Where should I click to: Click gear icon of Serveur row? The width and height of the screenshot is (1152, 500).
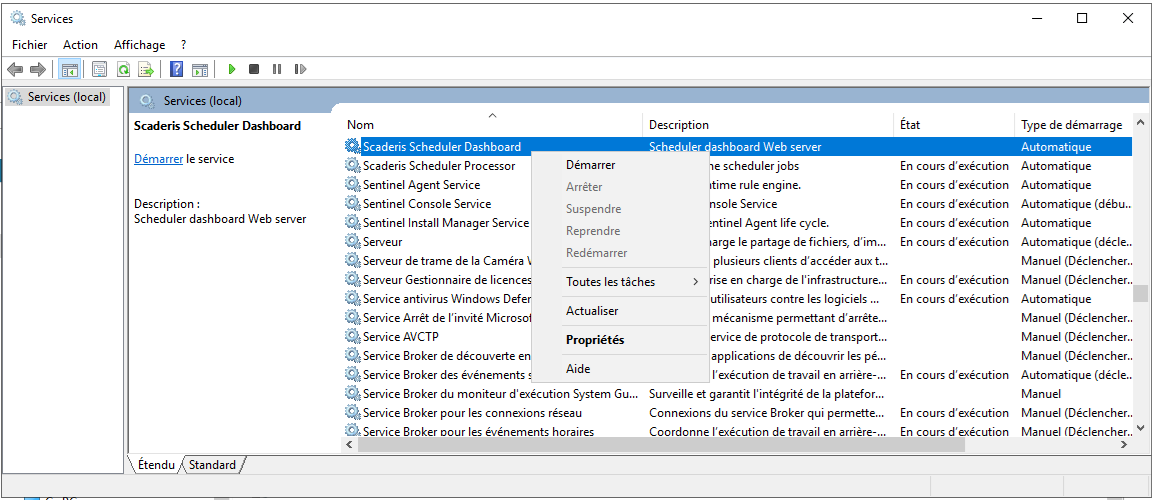[353, 242]
